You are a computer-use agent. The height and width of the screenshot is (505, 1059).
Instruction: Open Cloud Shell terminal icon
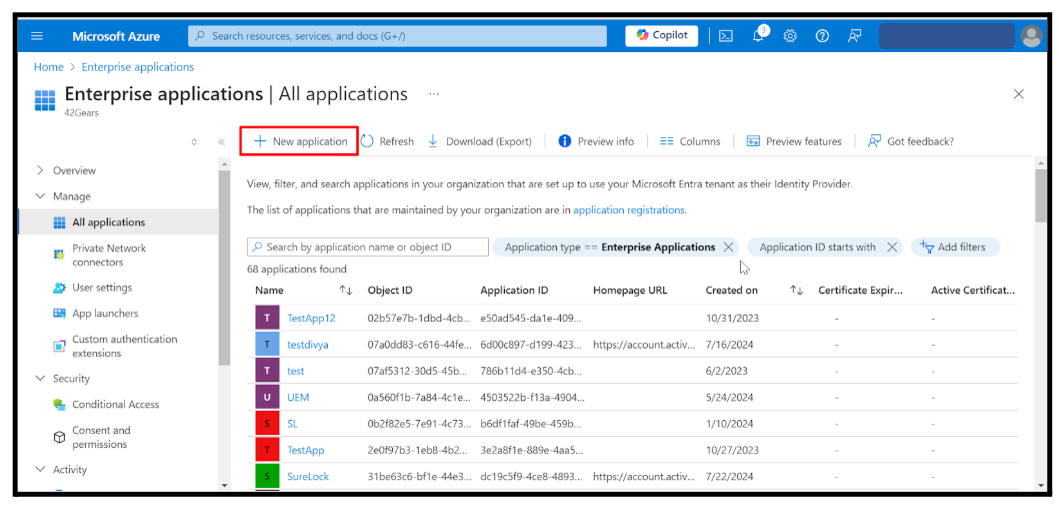coord(726,36)
